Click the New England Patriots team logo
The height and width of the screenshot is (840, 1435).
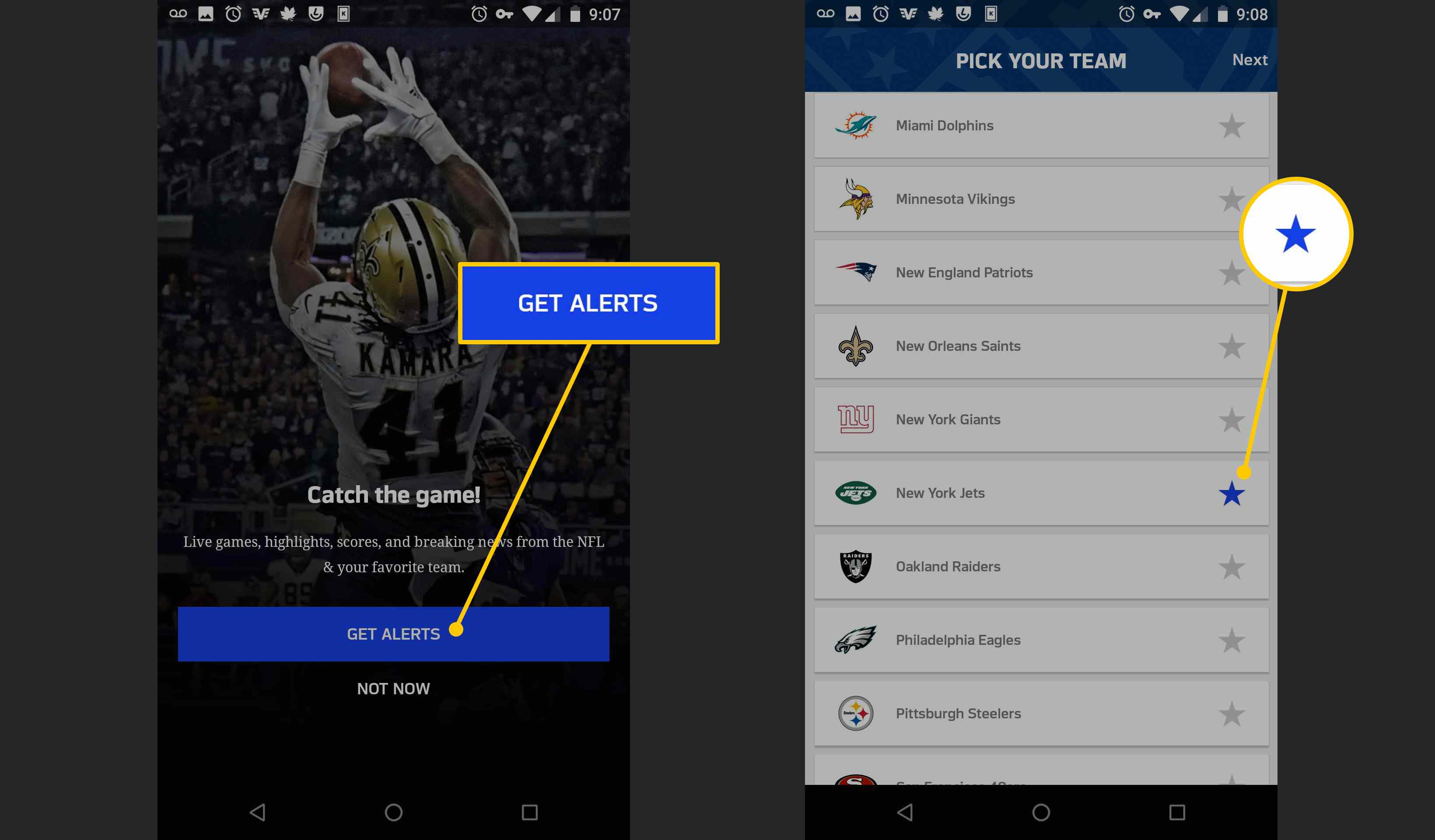pyautogui.click(x=854, y=272)
